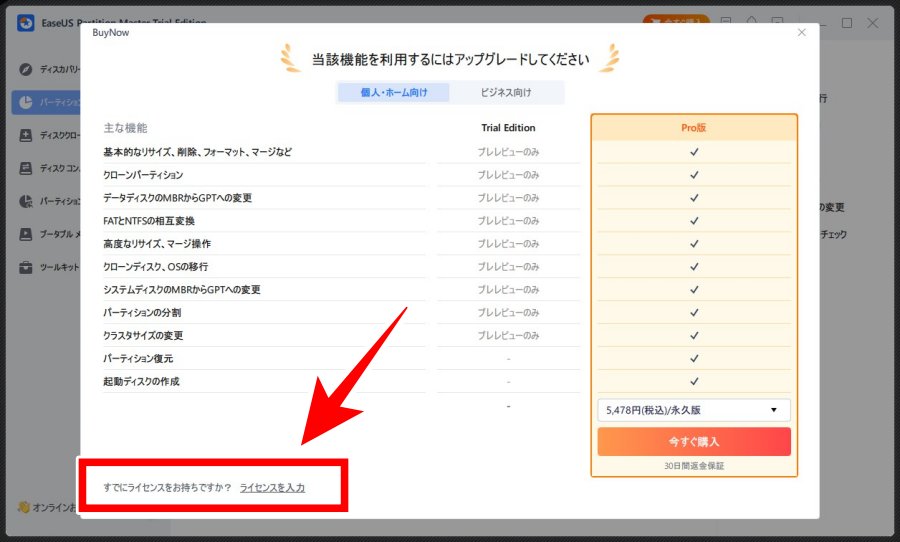Image resolution: width=900 pixels, height=542 pixels.
Task: Select the partition manager pie icon in sidebar
Action: 25,102
